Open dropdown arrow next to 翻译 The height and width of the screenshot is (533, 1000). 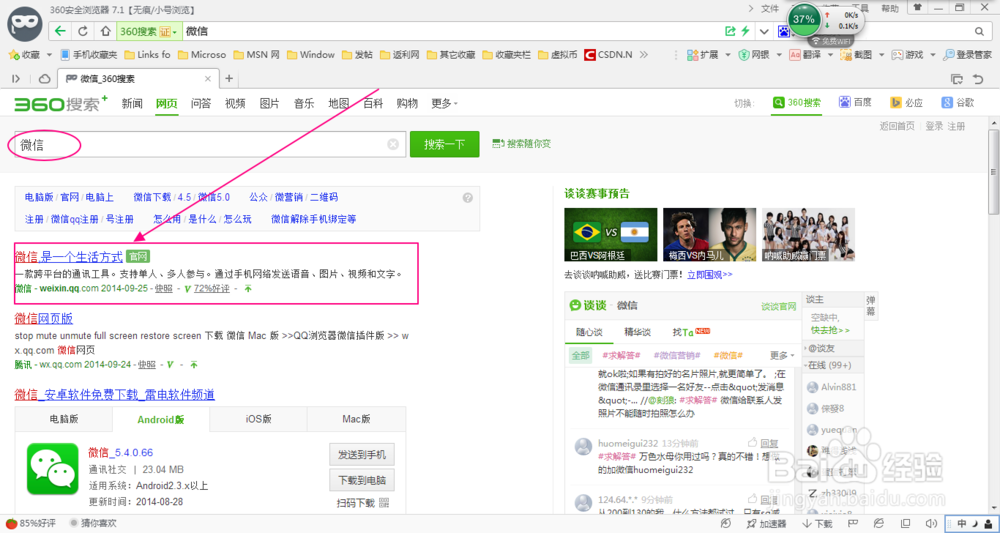tap(830, 55)
